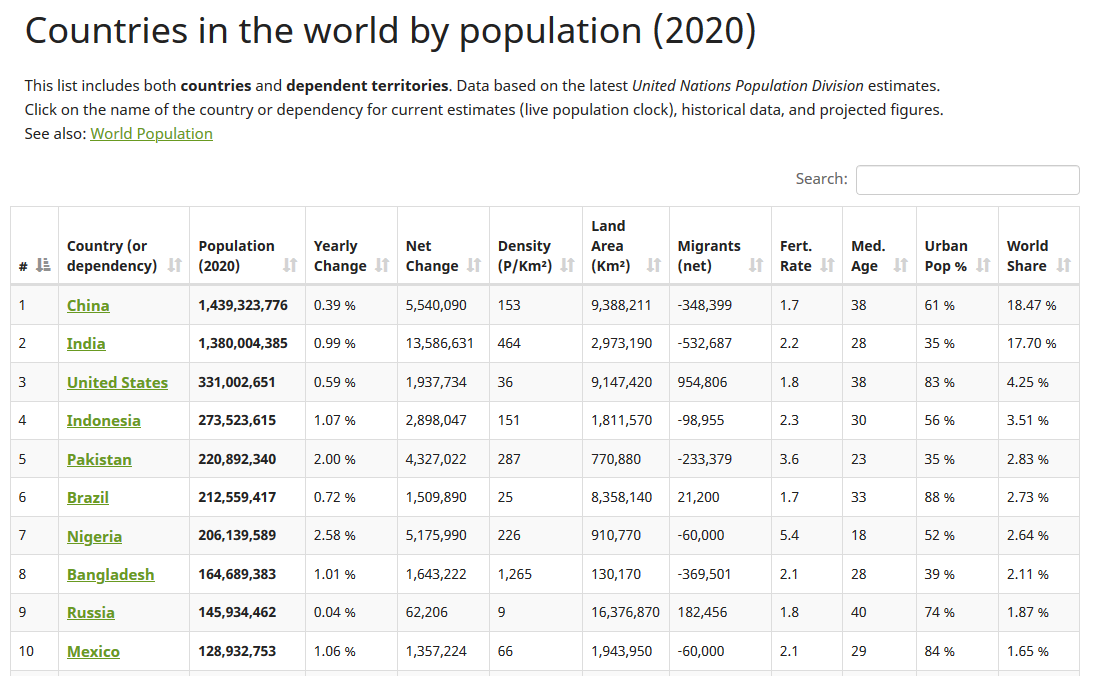Open the United States population page
Screen dimensions: 1093x676
click(x=117, y=382)
